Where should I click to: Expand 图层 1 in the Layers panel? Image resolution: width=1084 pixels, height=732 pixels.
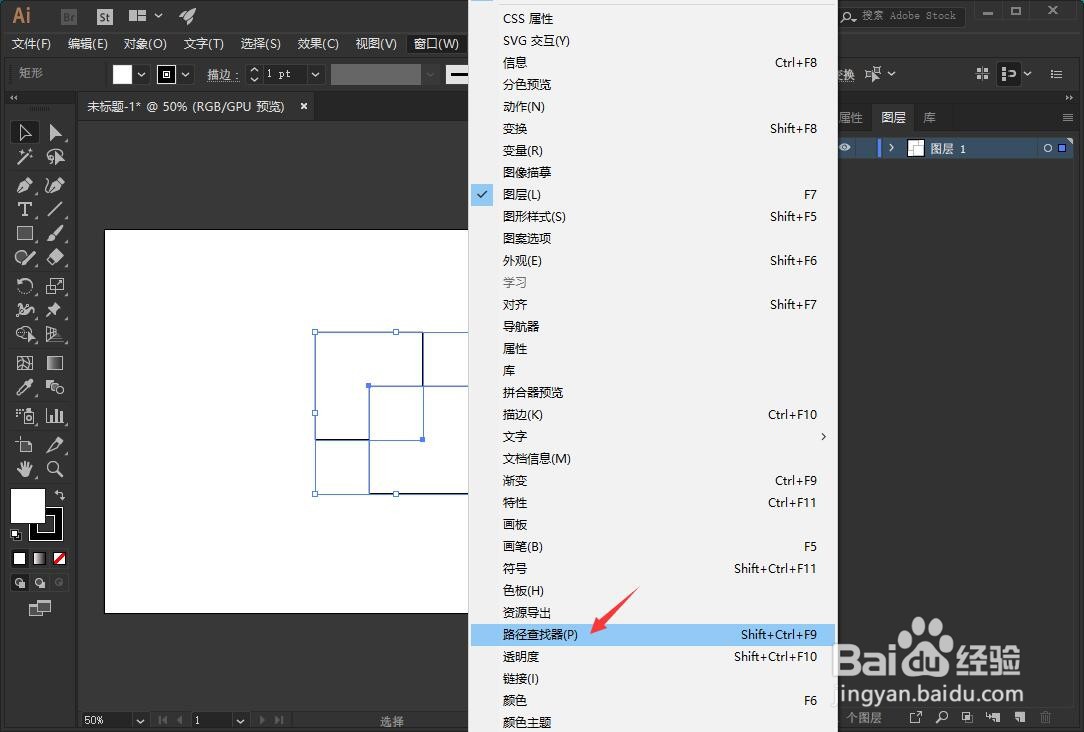click(890, 147)
